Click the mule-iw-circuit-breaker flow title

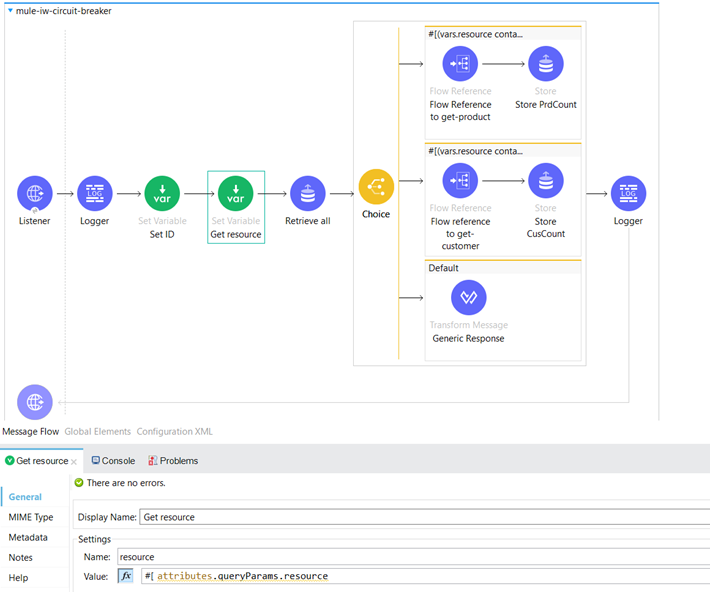(63, 11)
